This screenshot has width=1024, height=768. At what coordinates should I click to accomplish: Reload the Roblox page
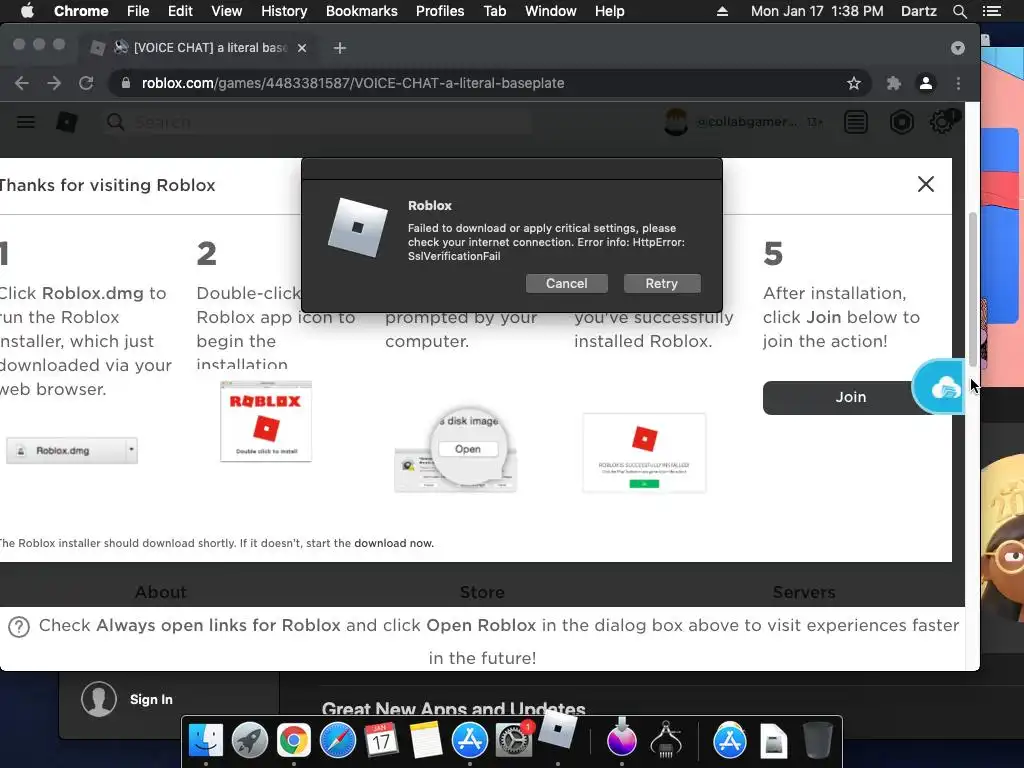pos(86,83)
